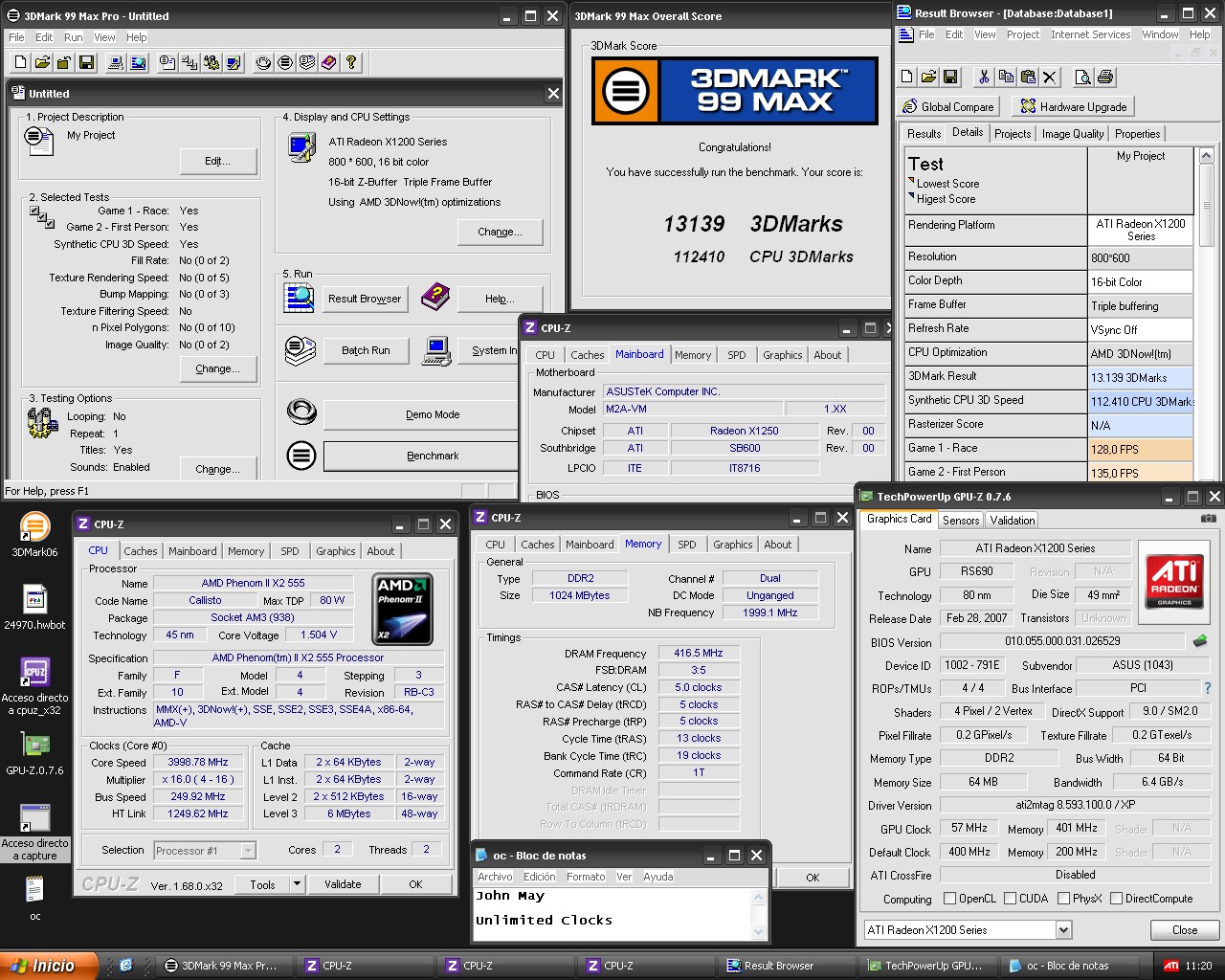Open GPU-Z graphics card selection dropdown
Viewport: 1225px width, 980px height.
1063,930
